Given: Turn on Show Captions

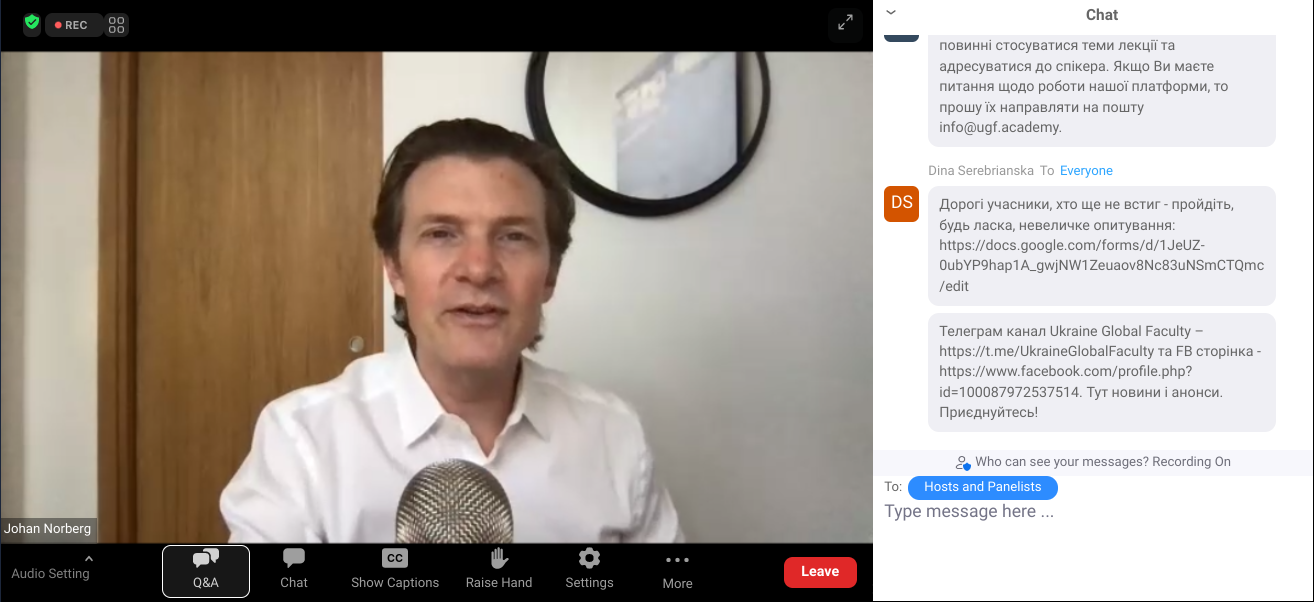Looking at the screenshot, I should click(395, 570).
